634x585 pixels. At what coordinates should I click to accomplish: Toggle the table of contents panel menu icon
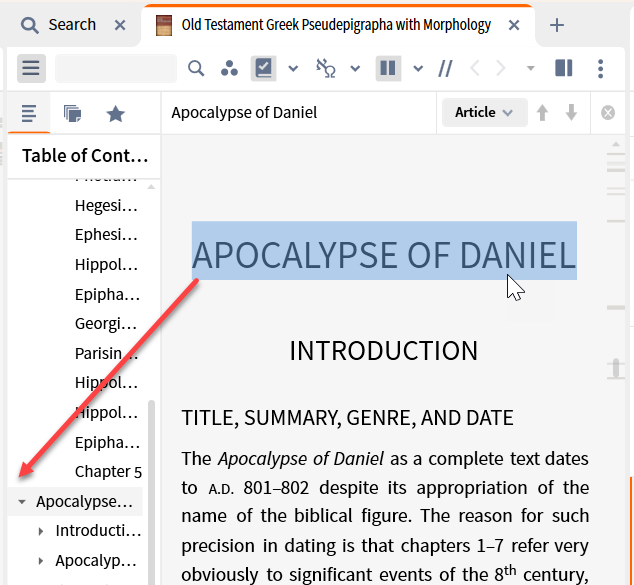click(31, 68)
